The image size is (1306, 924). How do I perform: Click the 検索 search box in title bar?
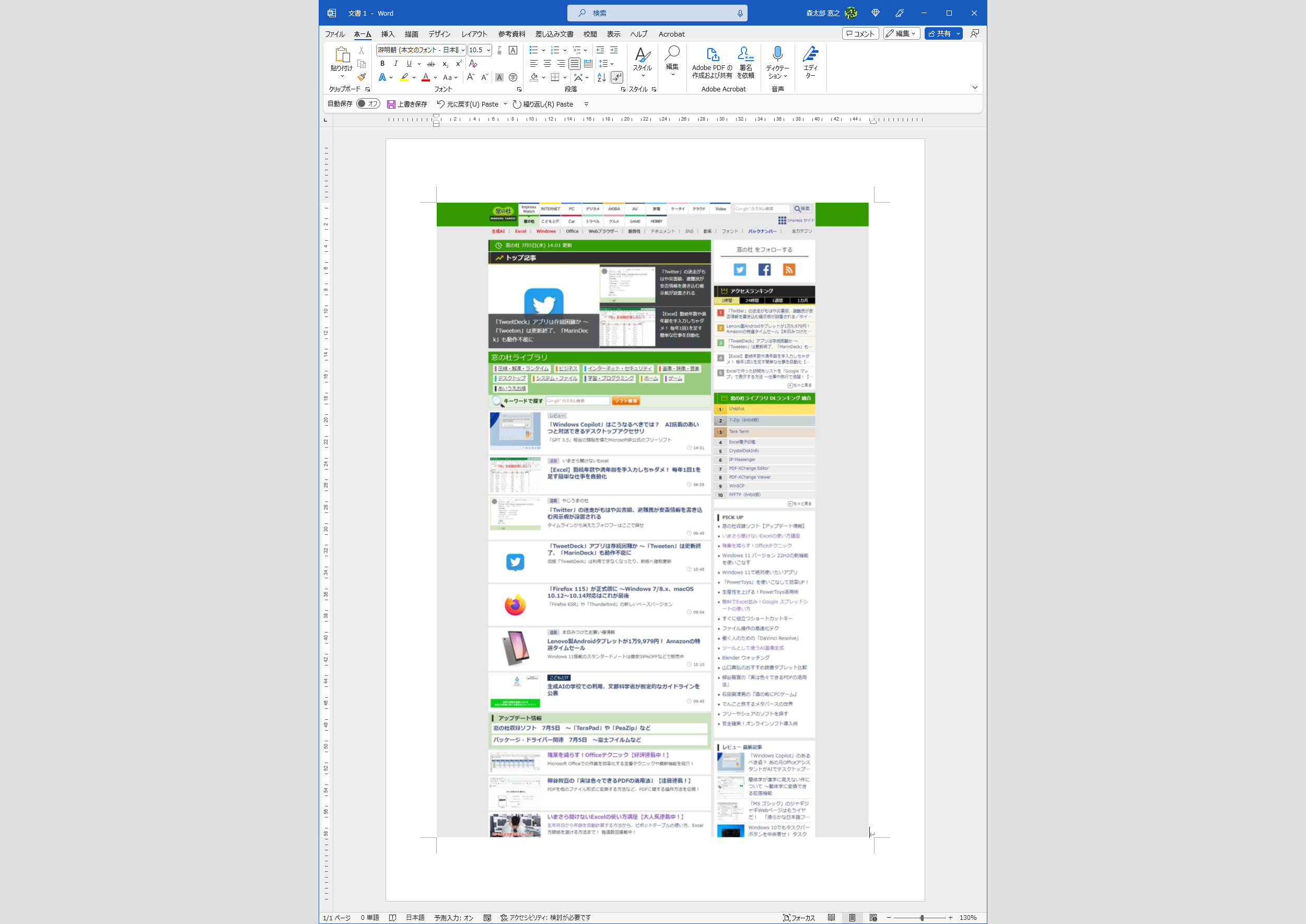click(x=657, y=13)
